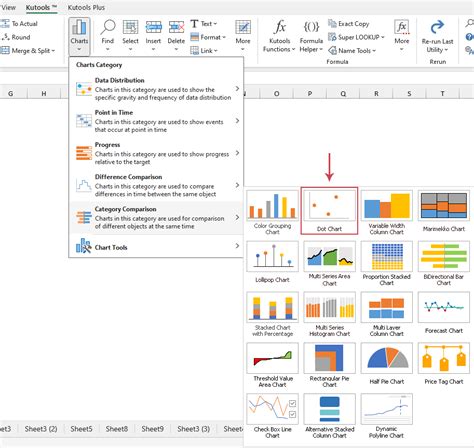The height and width of the screenshot is (448, 474).
Task: Select Dot Chart
Action: pos(329,211)
